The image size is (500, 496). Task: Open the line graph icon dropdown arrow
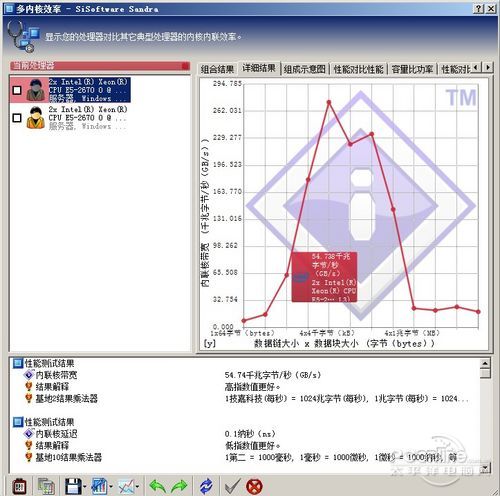pos(137,487)
